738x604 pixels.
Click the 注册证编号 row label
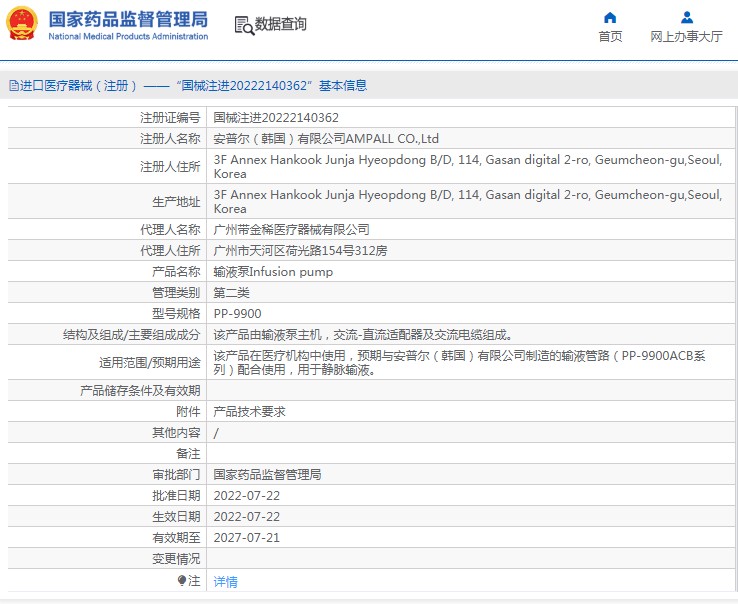(x=170, y=117)
